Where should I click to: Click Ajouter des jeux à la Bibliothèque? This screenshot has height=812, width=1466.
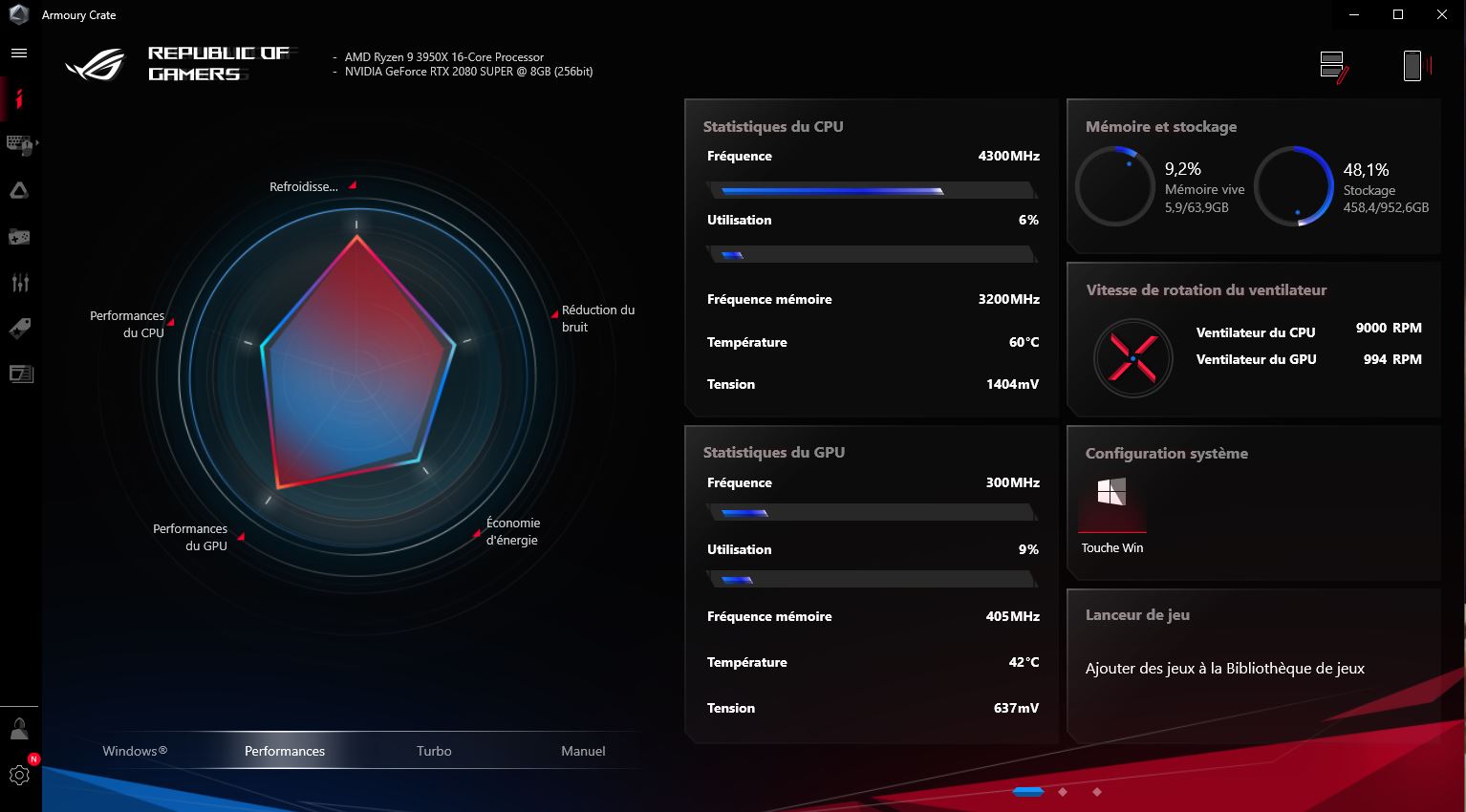(x=1225, y=669)
